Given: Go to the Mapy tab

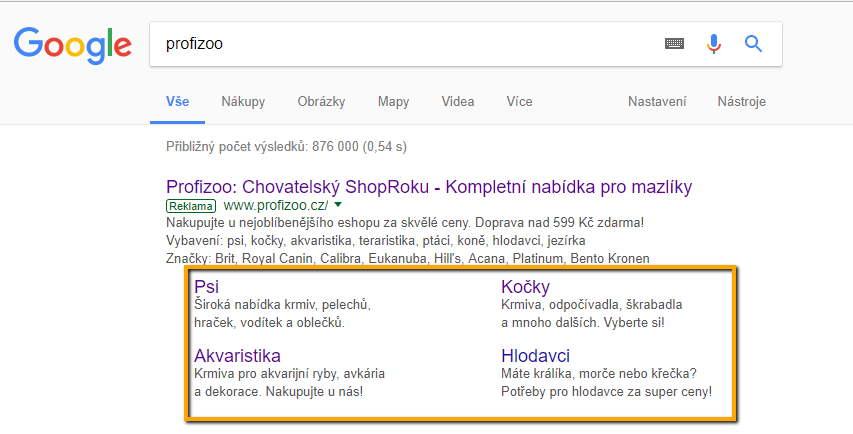Looking at the screenshot, I should point(393,102).
